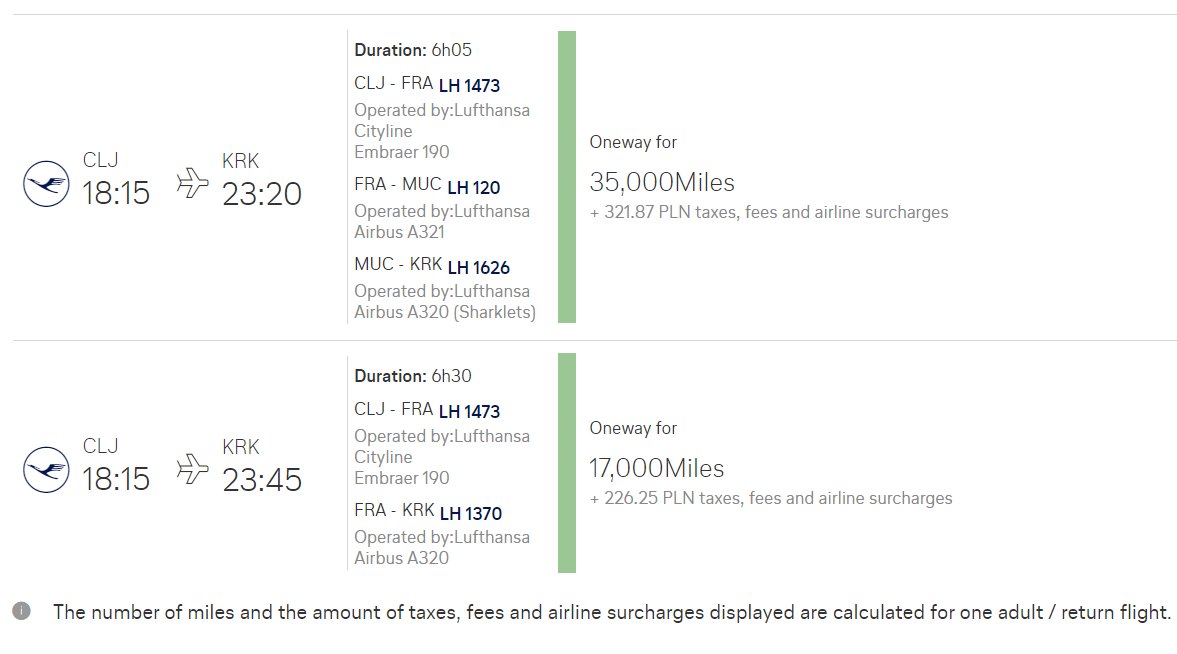
Task: Click the 226.25 PLN taxes and fees text
Action: [x=771, y=499]
